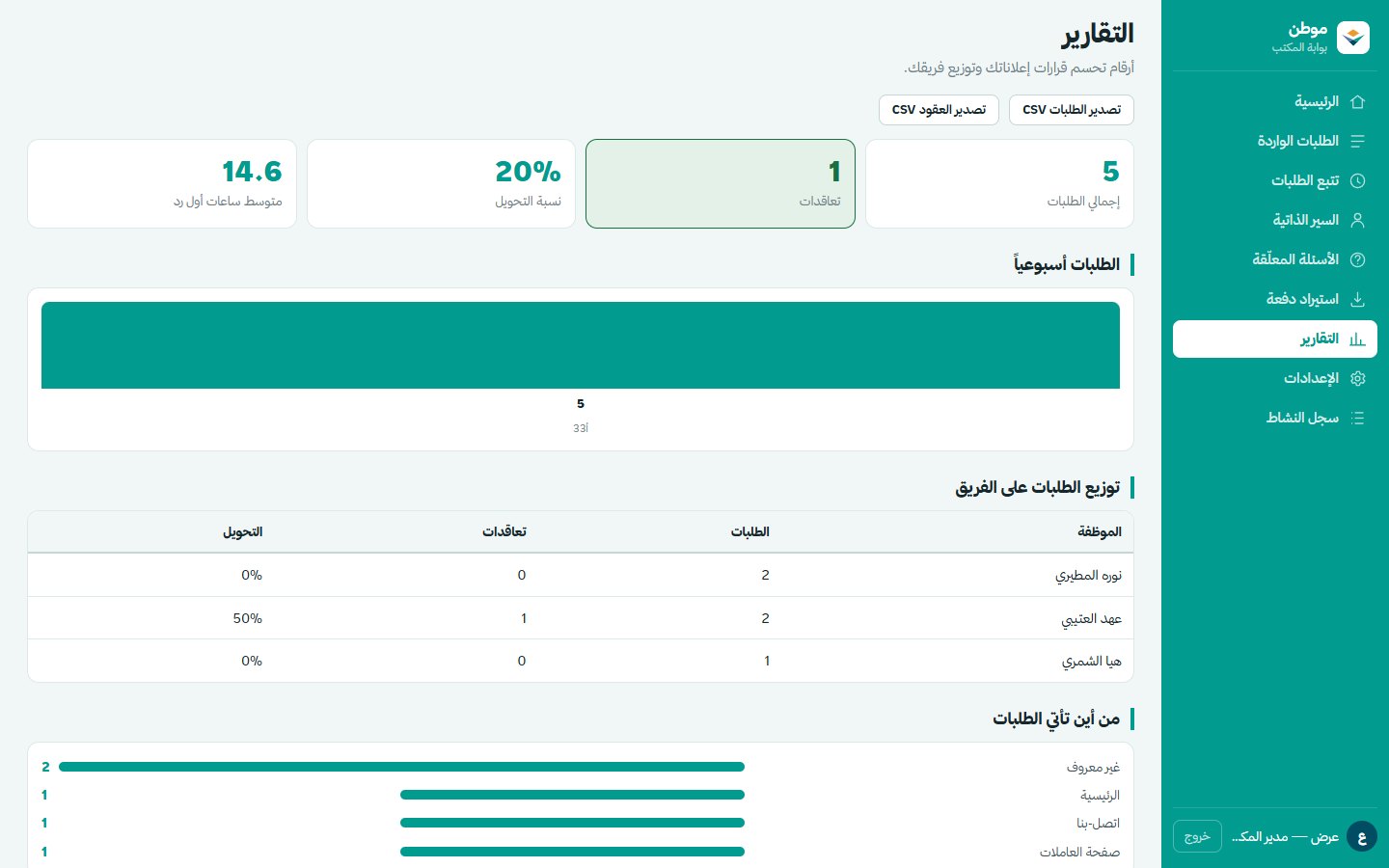The image size is (1389, 868).
Task: Click employee name نوره المطيري
Action: [1088, 575]
